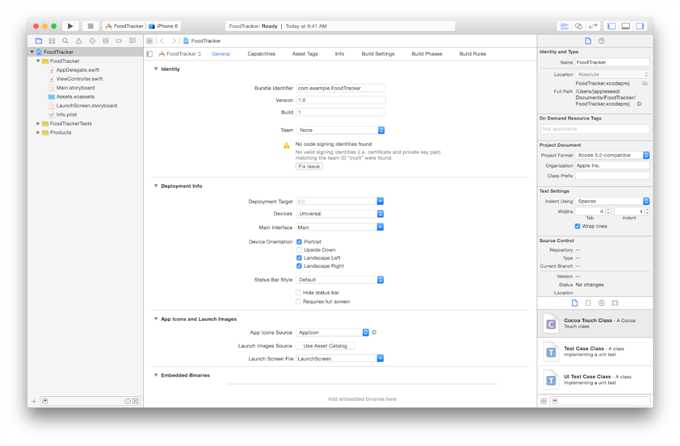This screenshot has height=446, width=680.
Task: Show the File Template library
Action: tap(575, 303)
